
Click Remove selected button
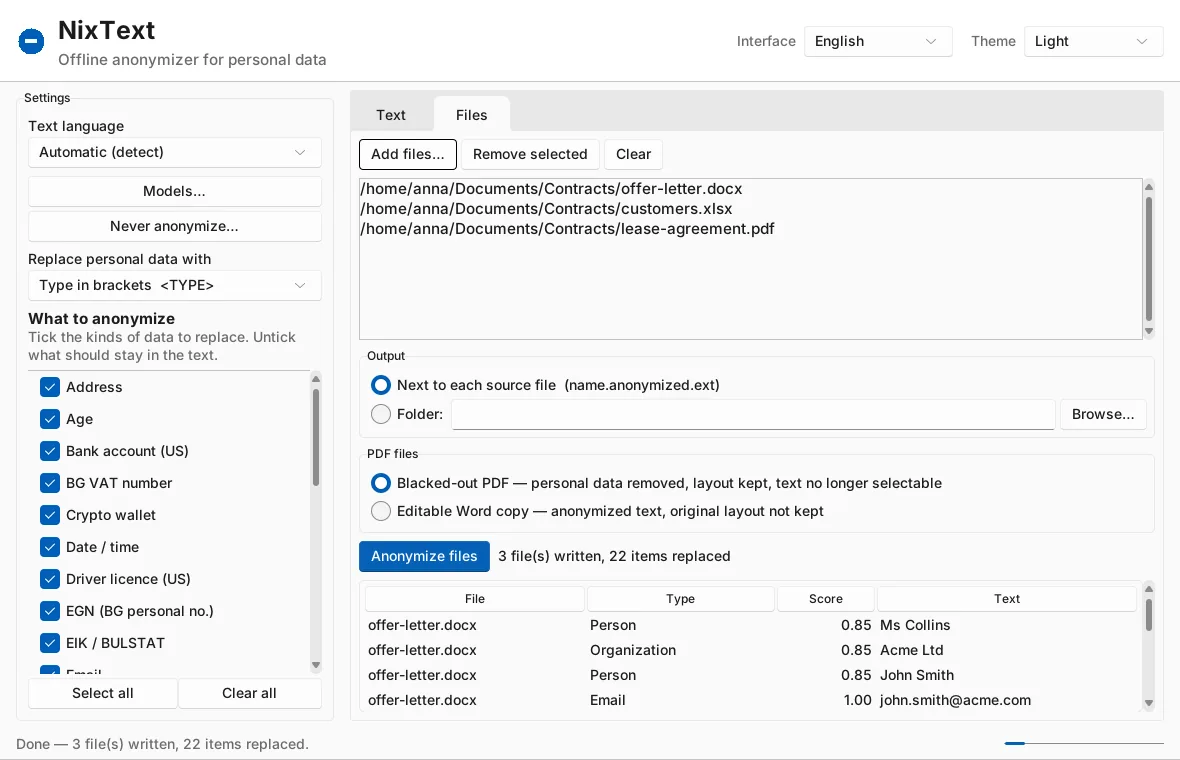[530, 154]
